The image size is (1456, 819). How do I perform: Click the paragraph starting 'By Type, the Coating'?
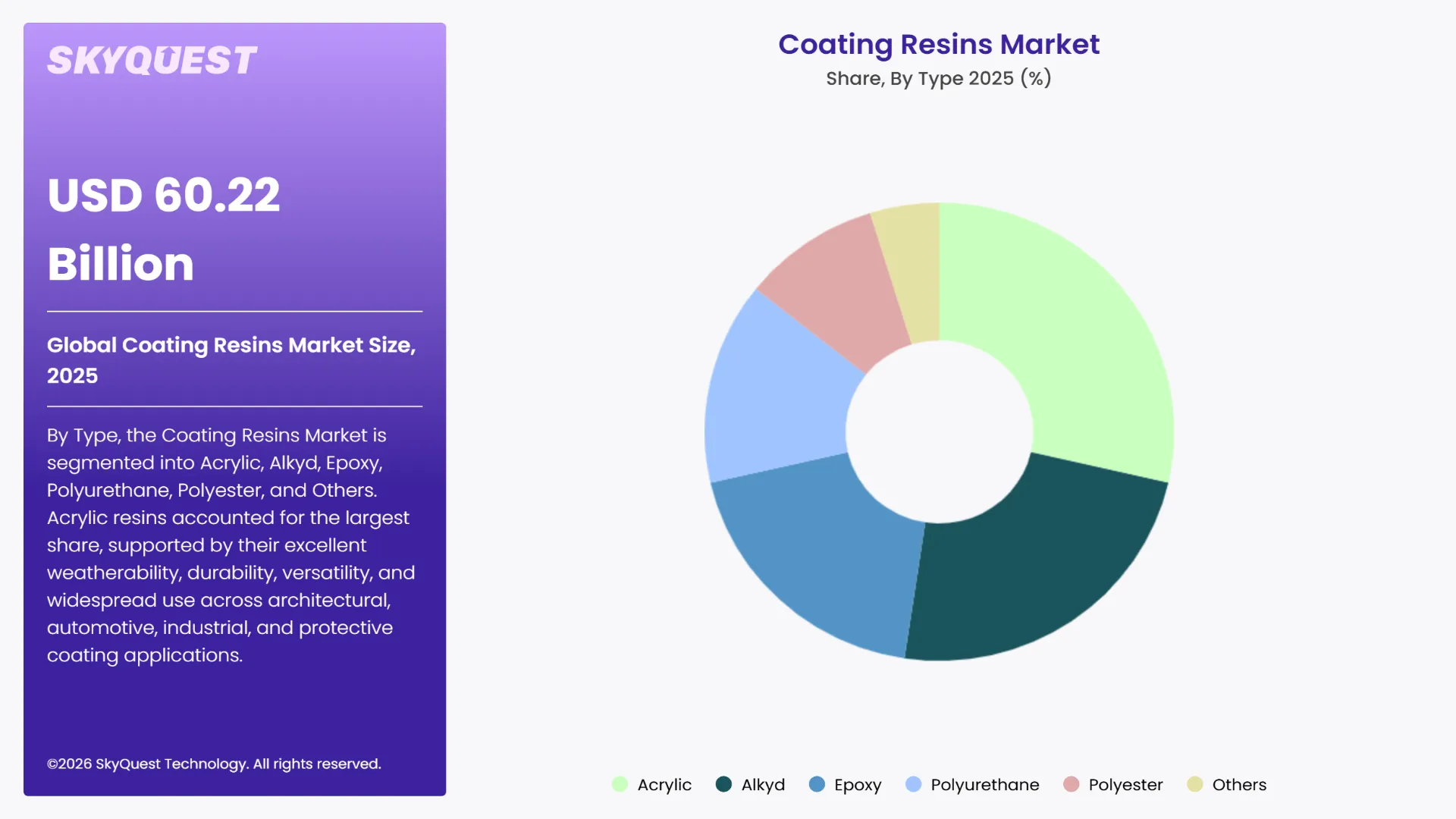[x=231, y=545]
